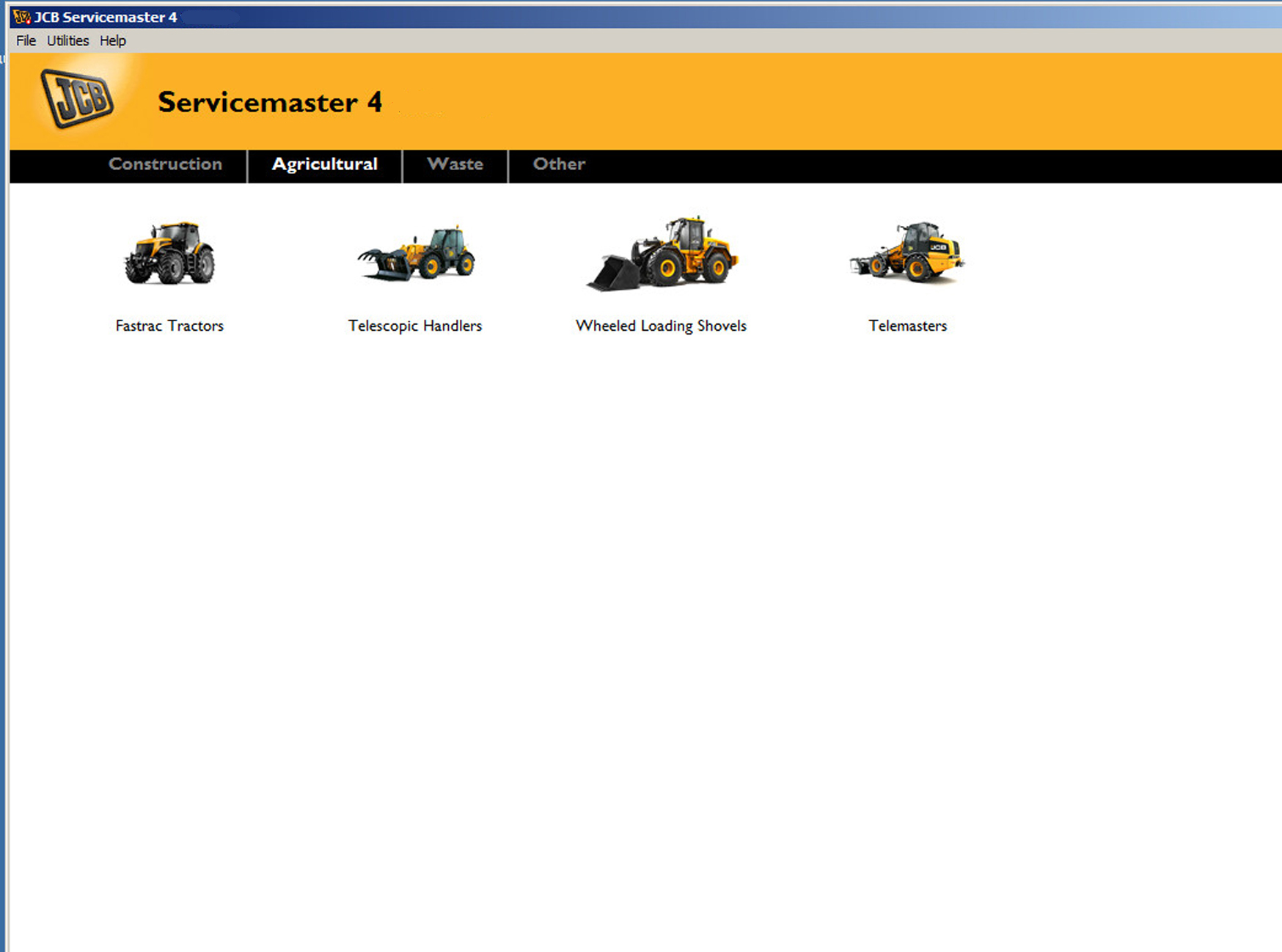Click the Fastrac Tractors text label
The width and height of the screenshot is (1282, 952).
tap(169, 326)
